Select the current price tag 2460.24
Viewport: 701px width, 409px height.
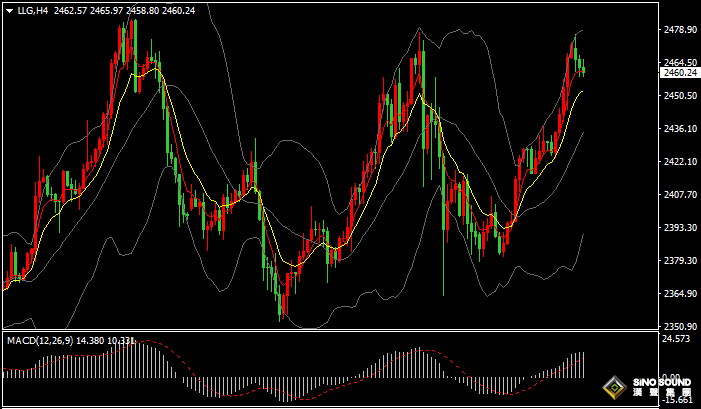click(x=680, y=73)
